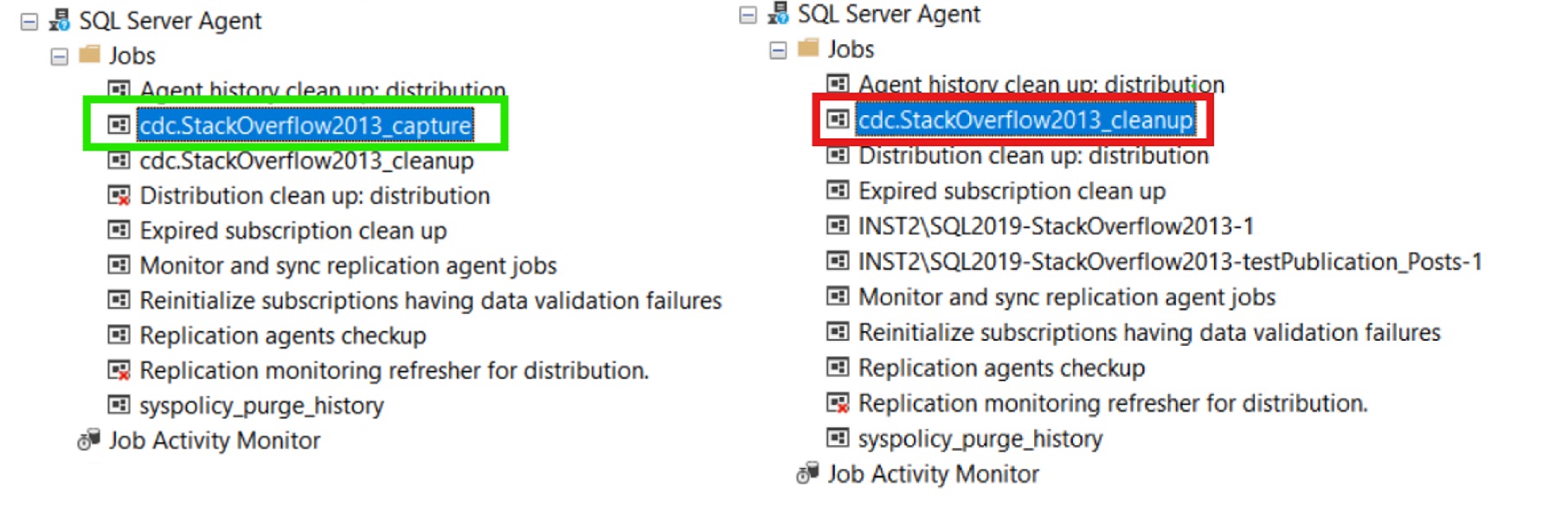Open Job Activity Monitor in left tree

215,440
